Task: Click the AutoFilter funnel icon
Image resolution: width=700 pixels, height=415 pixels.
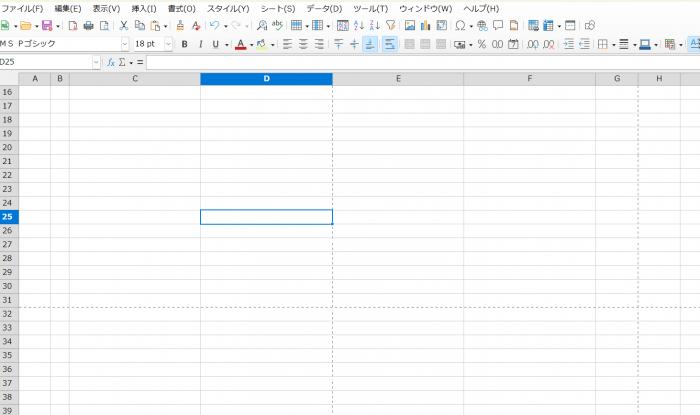Action: 390,25
